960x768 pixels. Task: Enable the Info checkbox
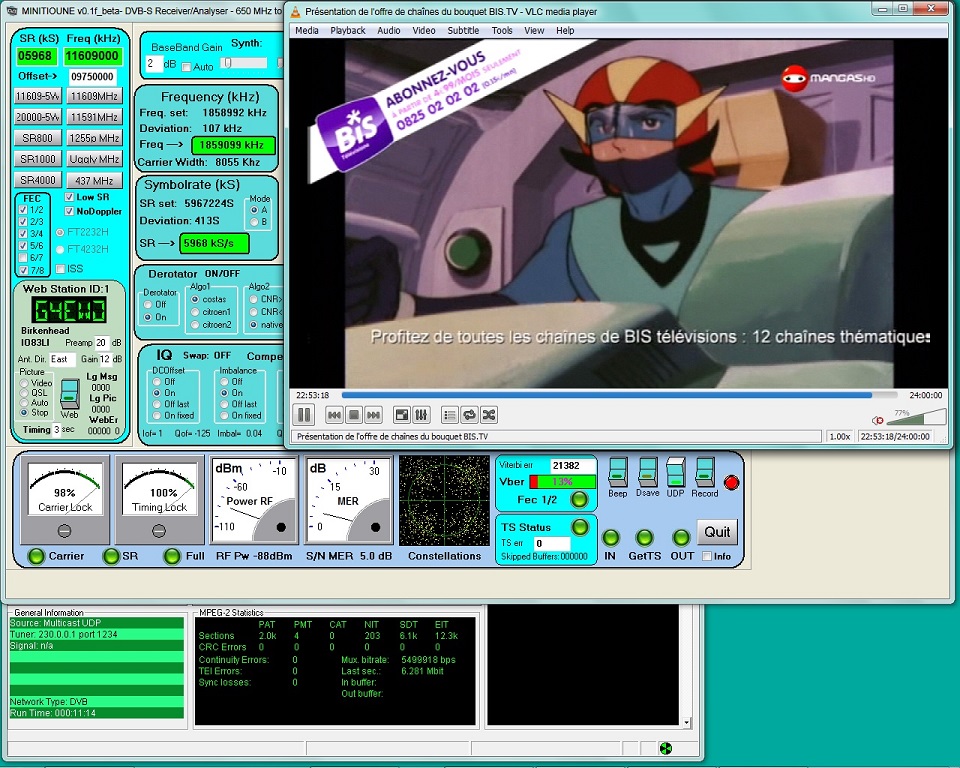click(707, 556)
